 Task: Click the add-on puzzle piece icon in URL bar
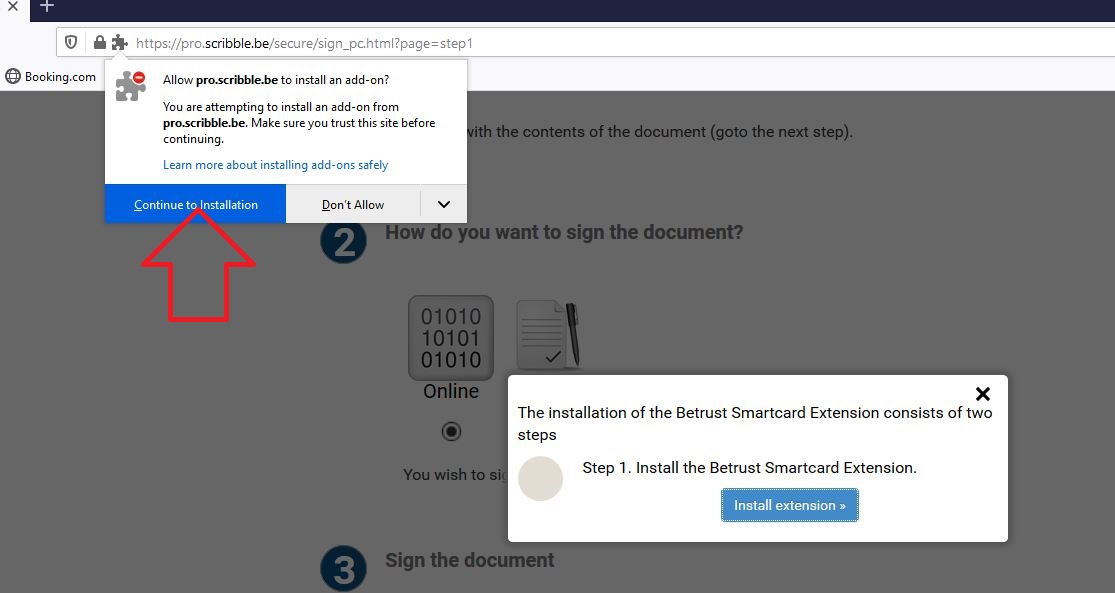[x=119, y=43]
